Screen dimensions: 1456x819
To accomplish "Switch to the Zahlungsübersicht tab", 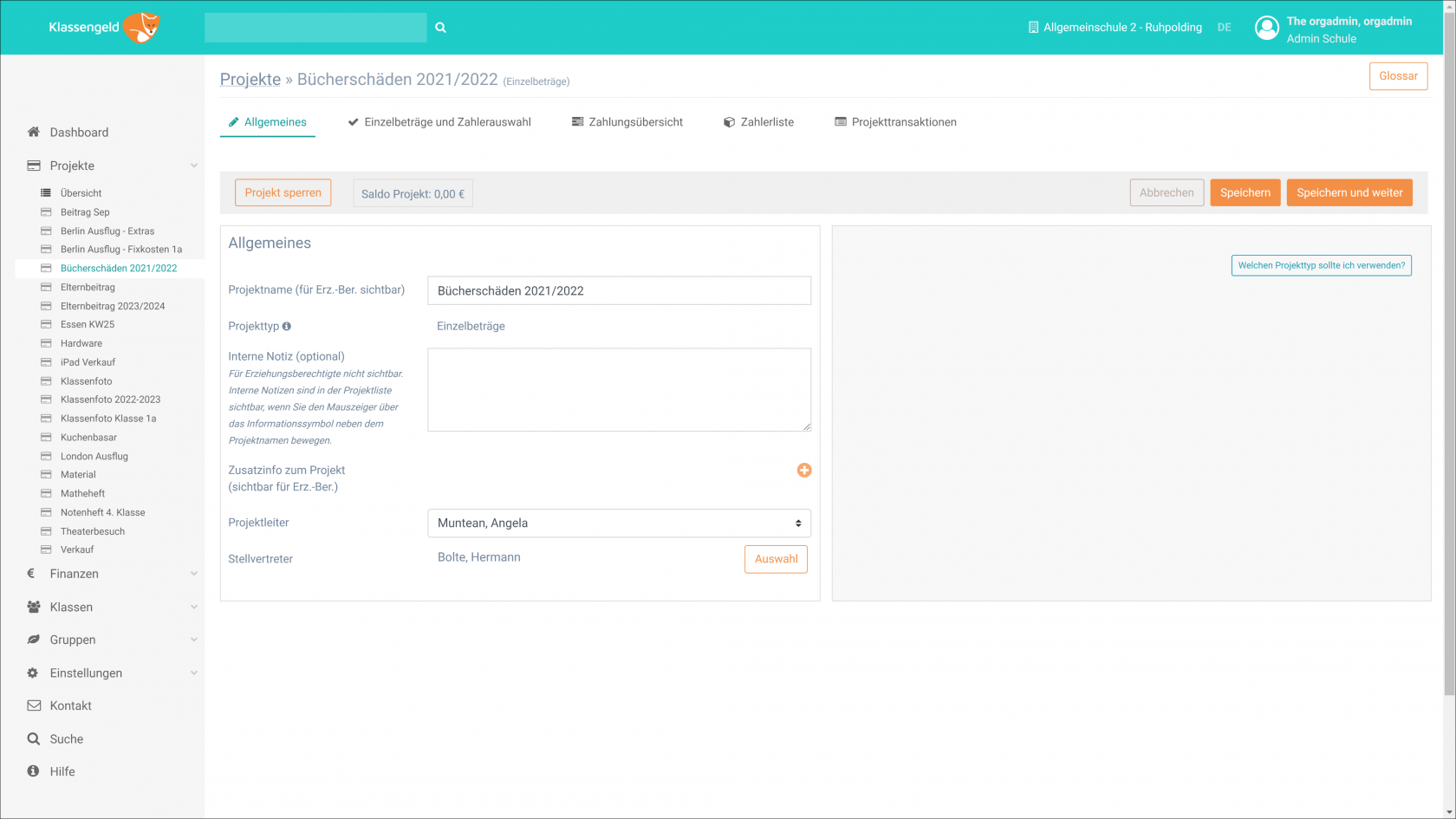I will [627, 122].
